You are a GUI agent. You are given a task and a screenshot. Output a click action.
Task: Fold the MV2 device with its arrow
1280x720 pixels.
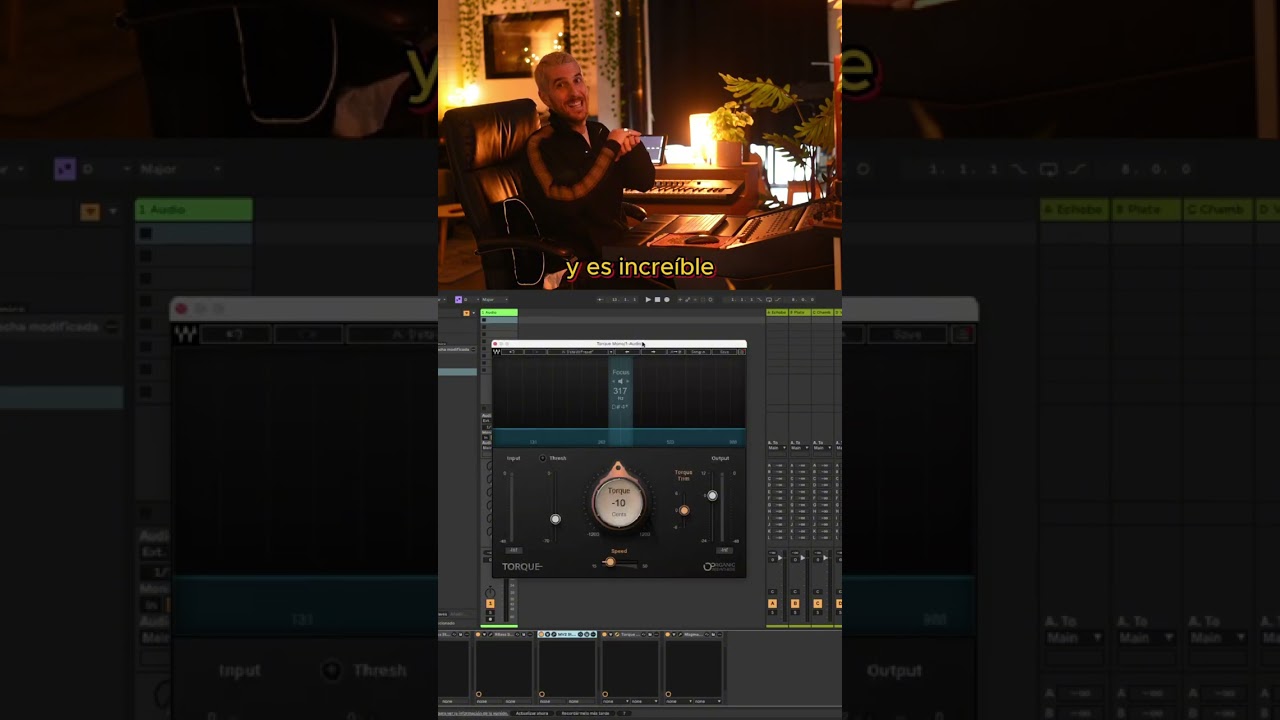coord(548,634)
